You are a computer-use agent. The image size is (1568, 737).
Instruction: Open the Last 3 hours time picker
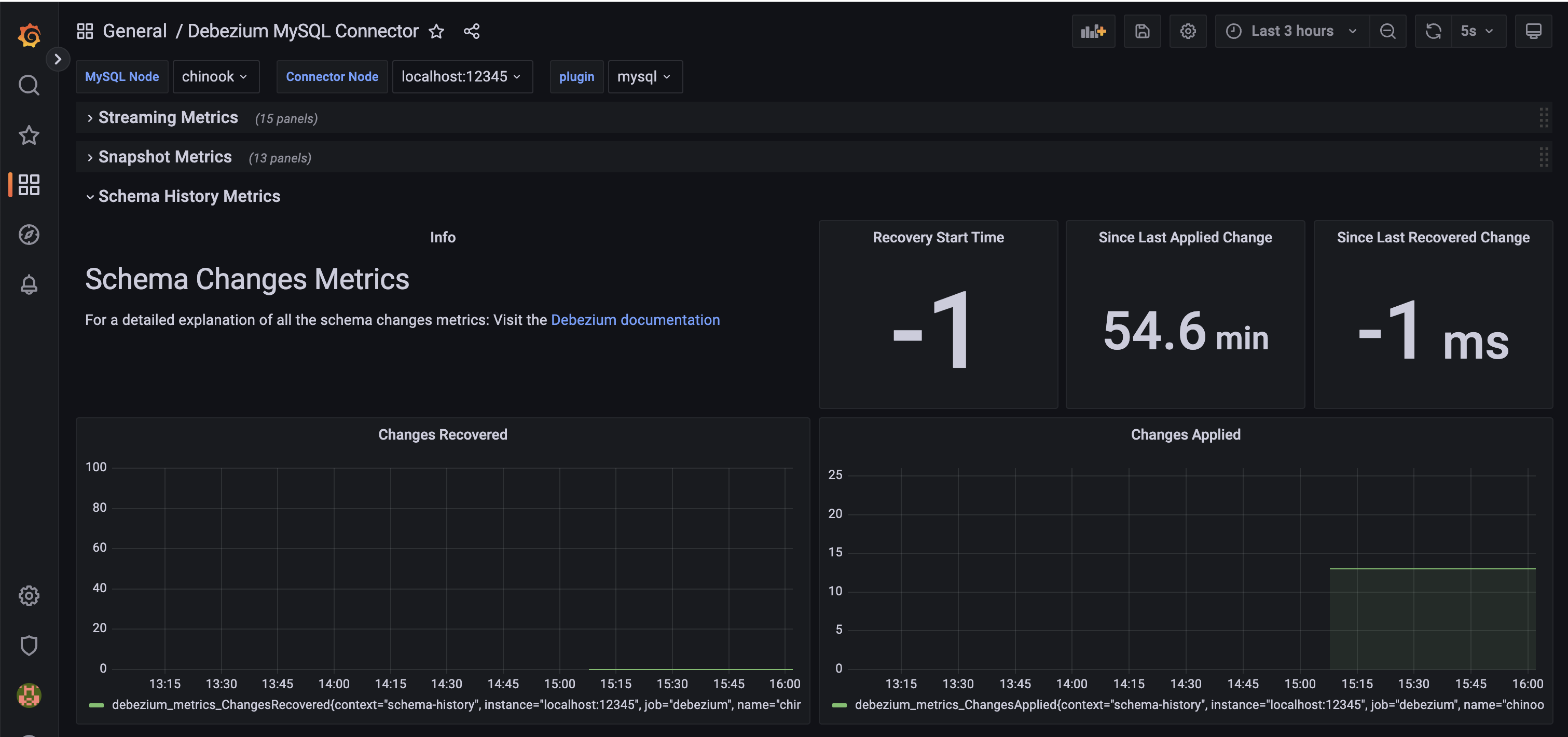coord(1290,31)
